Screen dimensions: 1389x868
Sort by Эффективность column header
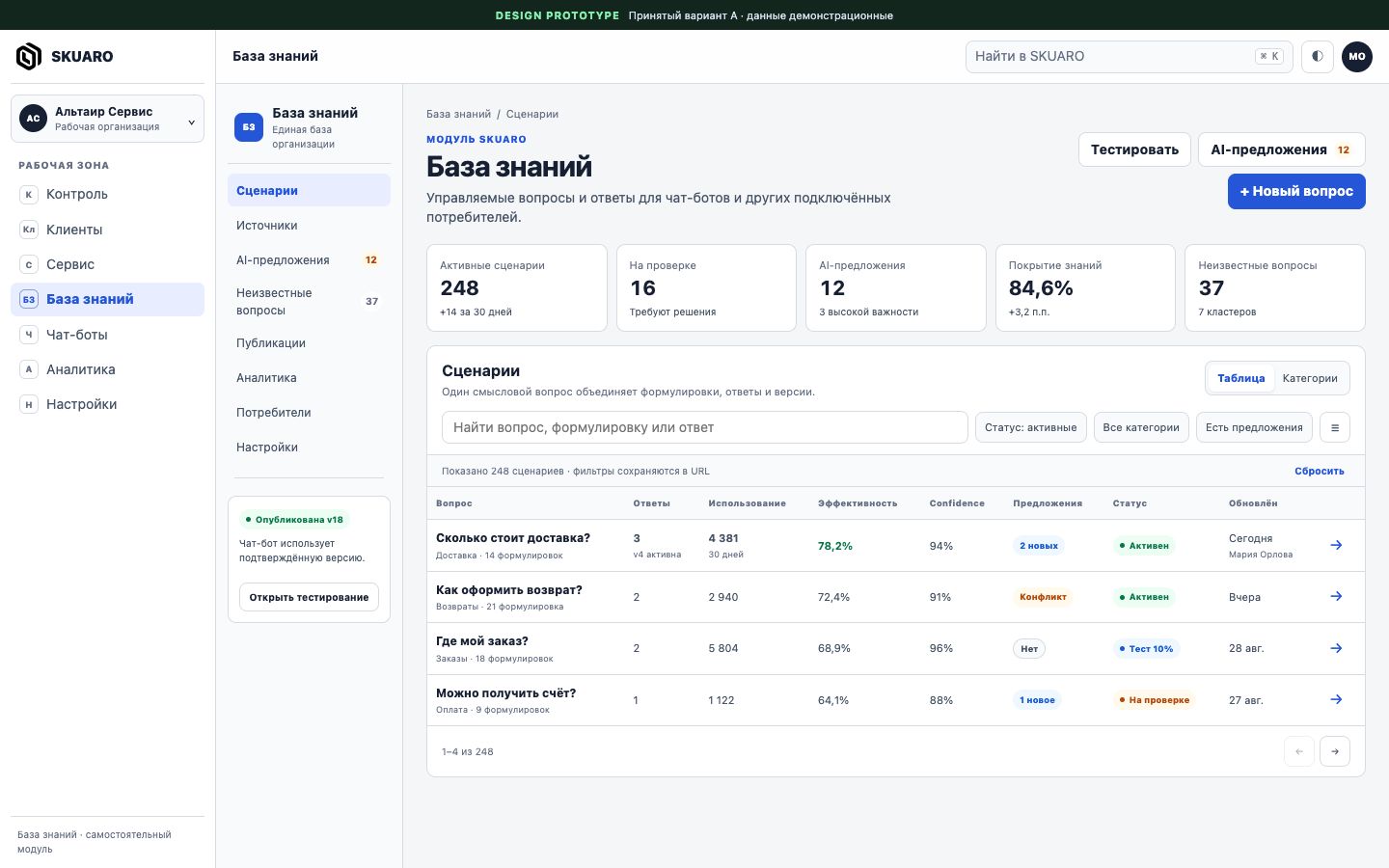coord(858,503)
